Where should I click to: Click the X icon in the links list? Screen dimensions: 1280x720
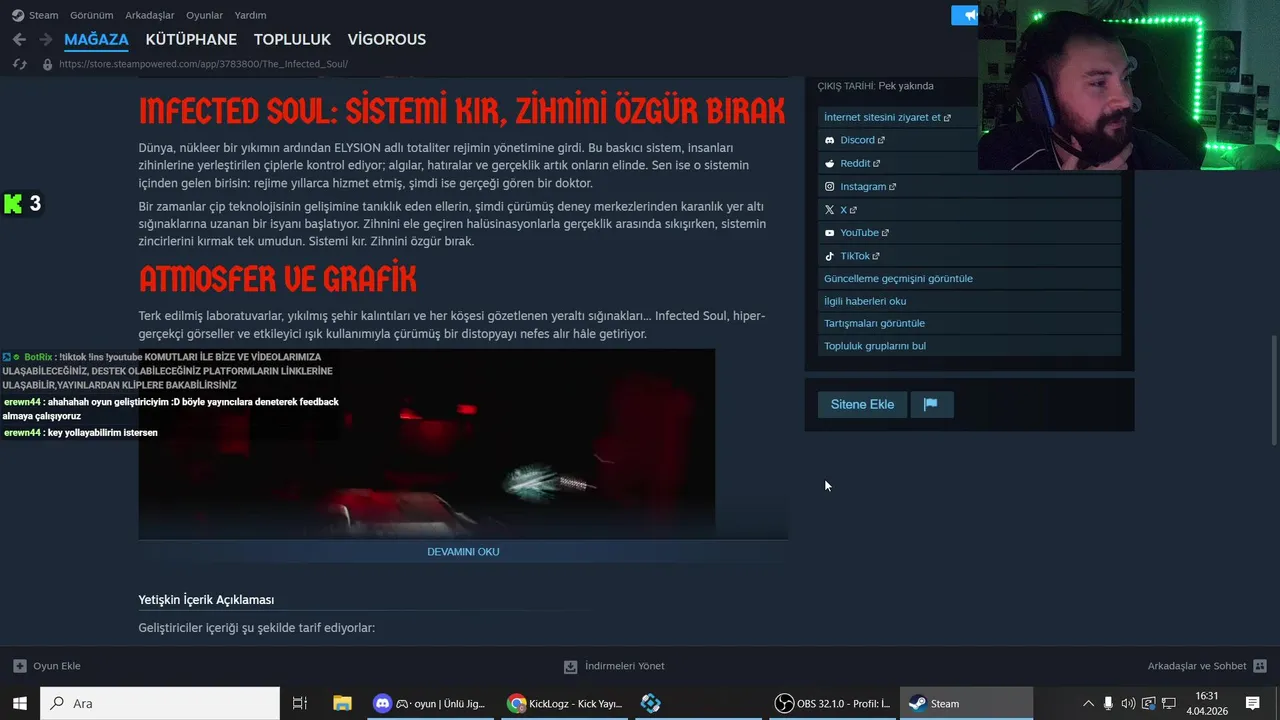830,210
